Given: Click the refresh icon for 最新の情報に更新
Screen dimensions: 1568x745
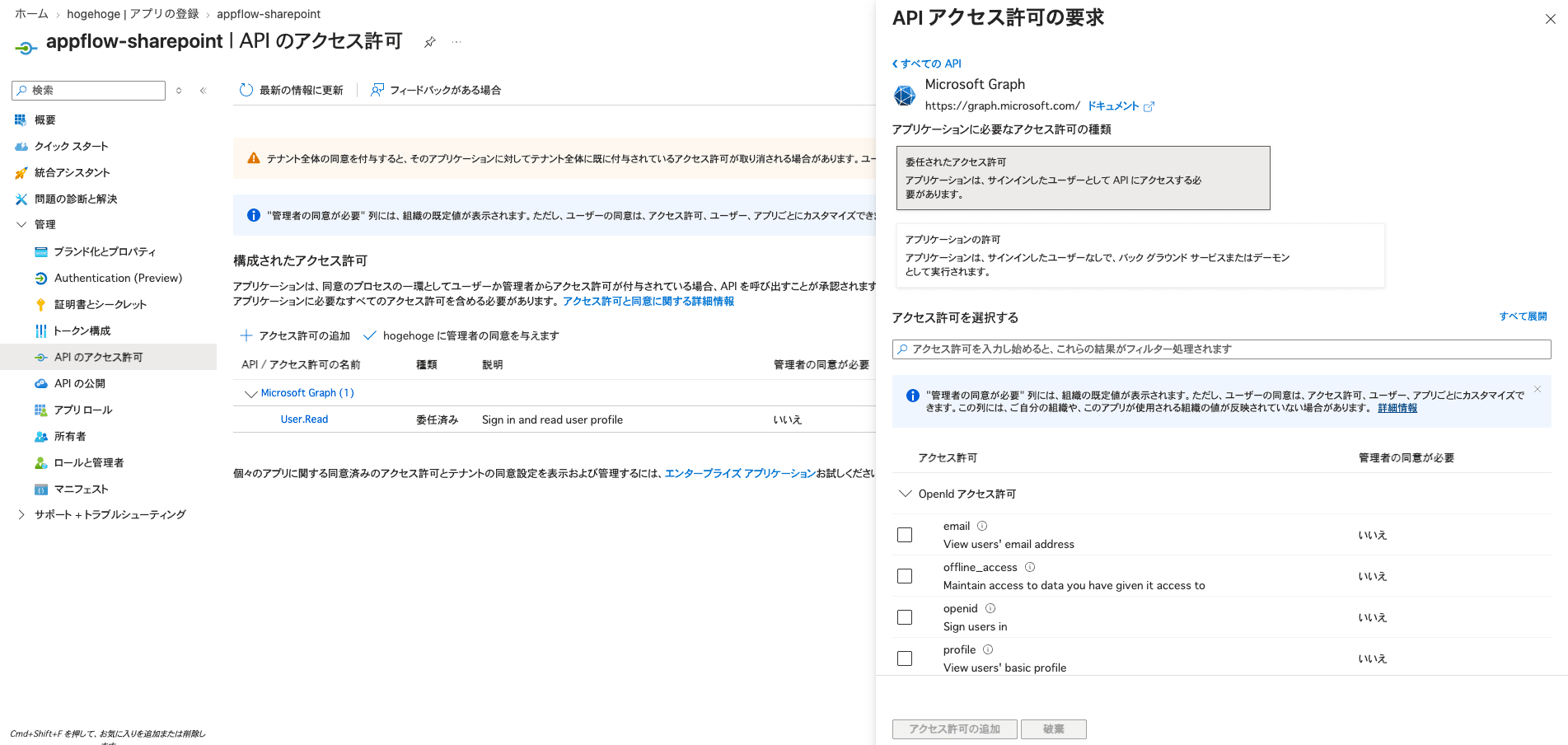Looking at the screenshot, I should click(246, 90).
